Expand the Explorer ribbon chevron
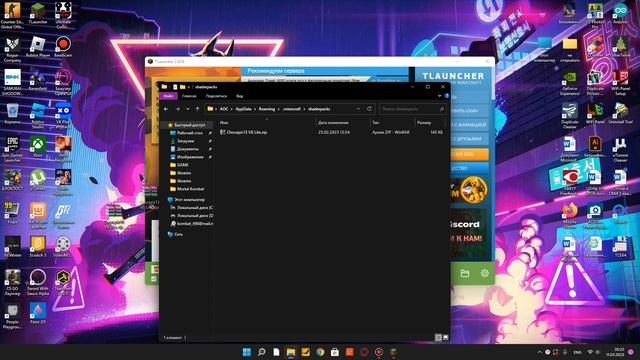640x360 pixels. pyautogui.click(x=439, y=96)
